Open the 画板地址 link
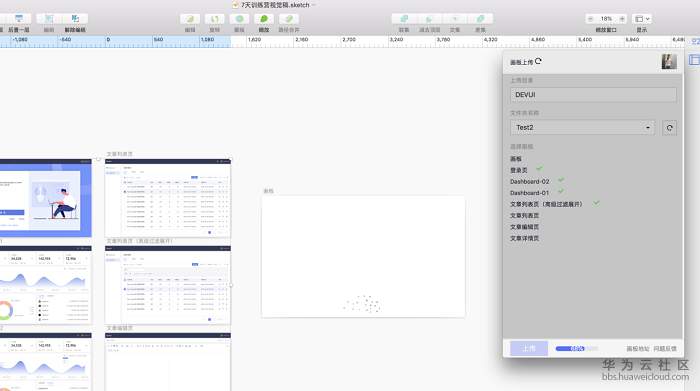Screen dimensions: 700x391 638,349
